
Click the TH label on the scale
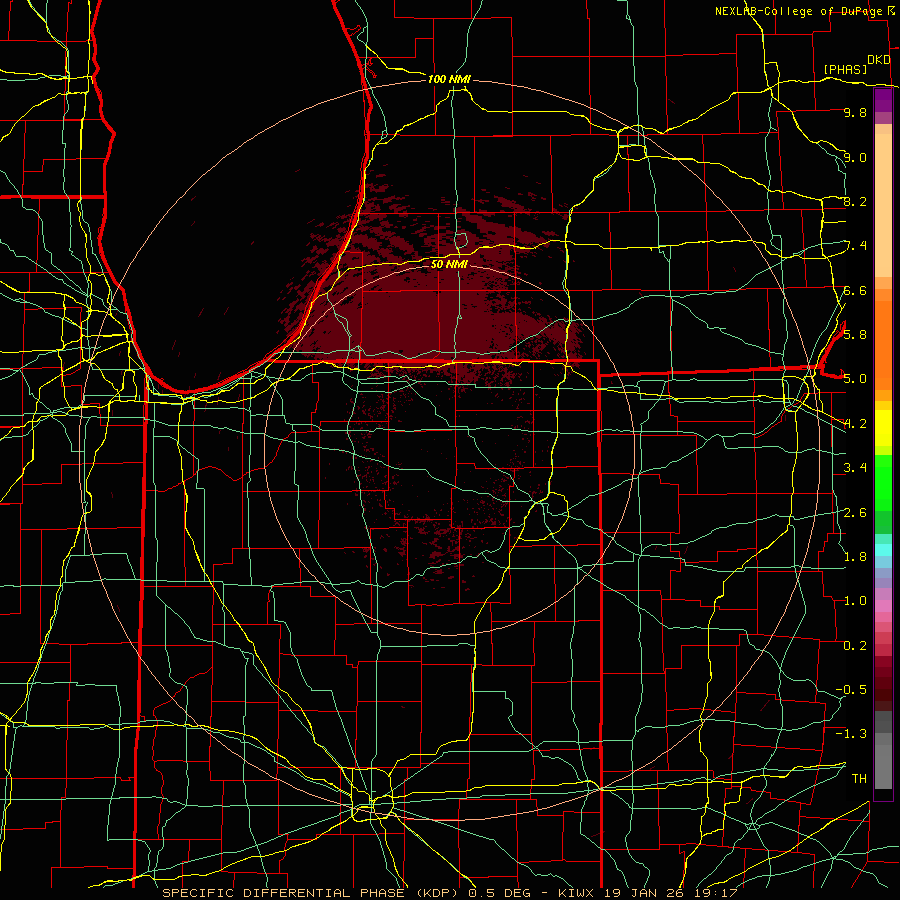coord(859,778)
